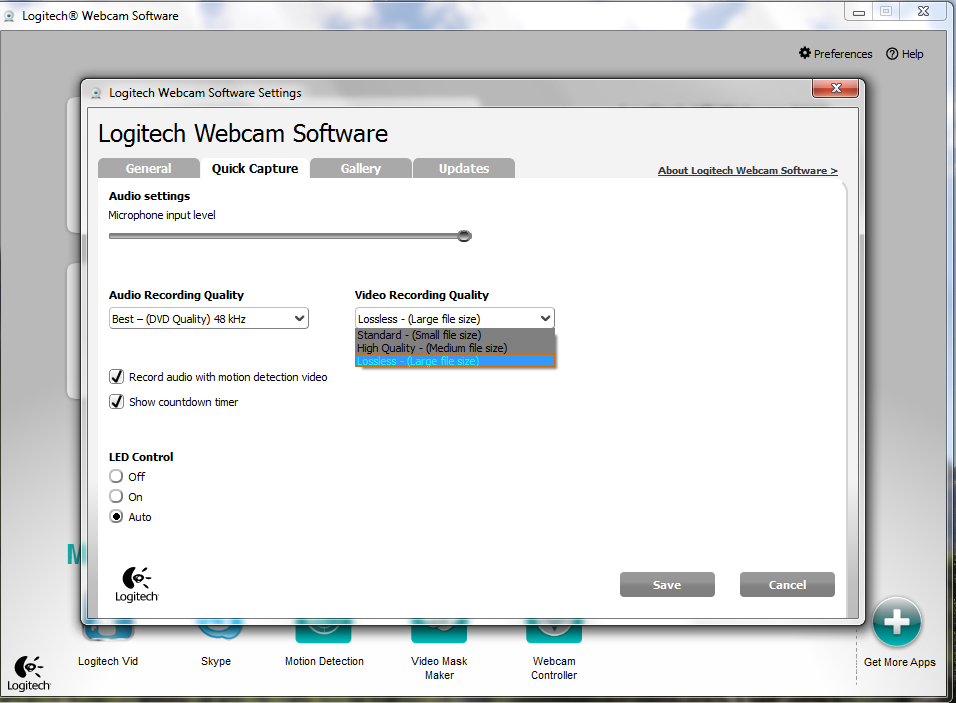Click the Microphone input level slider handle
This screenshot has height=703, width=956.
464,236
